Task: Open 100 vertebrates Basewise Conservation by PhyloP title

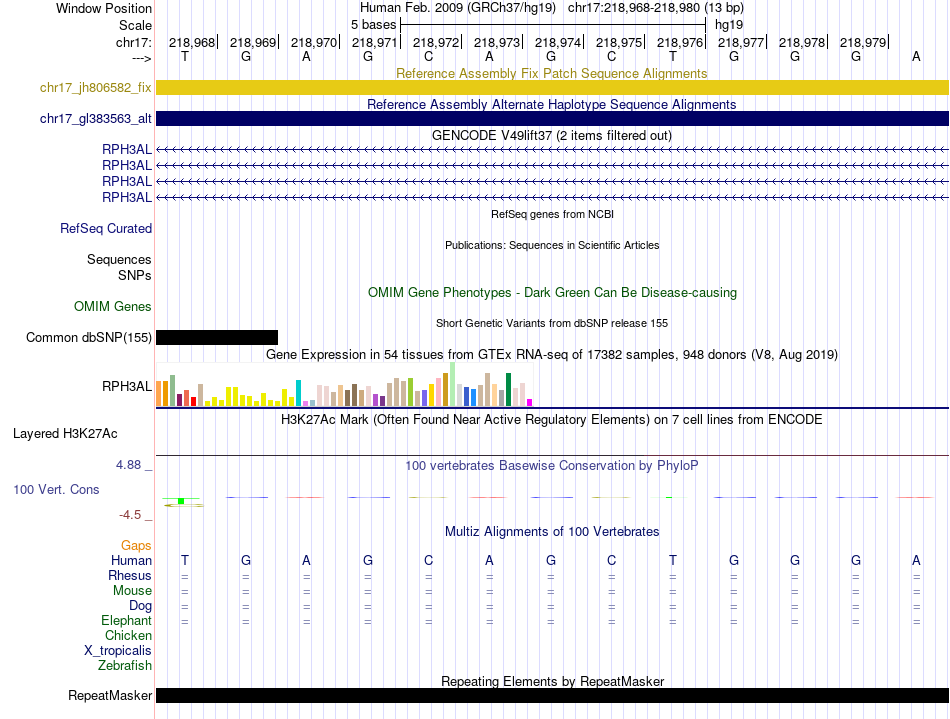Action: [551, 466]
